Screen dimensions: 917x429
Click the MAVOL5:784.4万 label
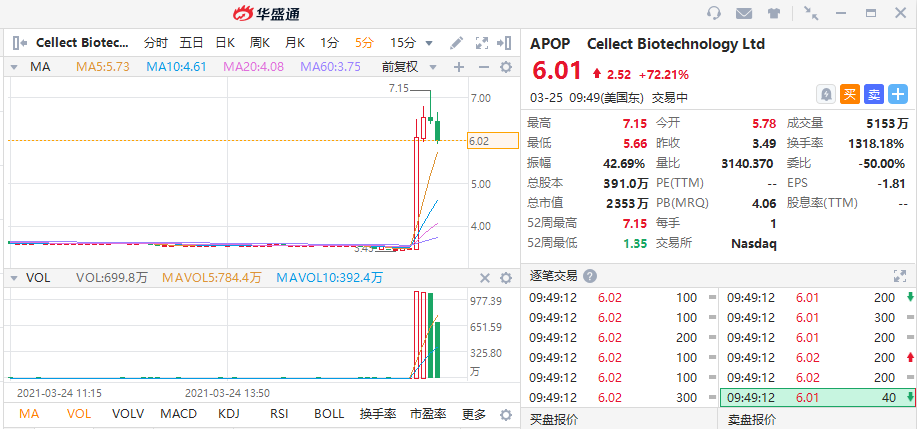pyautogui.click(x=212, y=278)
